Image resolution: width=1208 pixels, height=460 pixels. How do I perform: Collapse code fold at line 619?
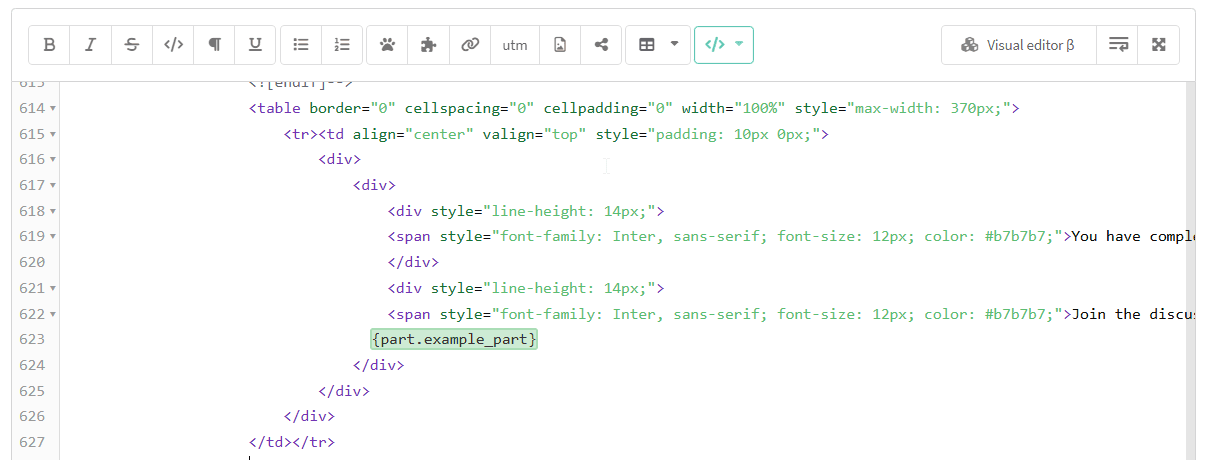[x=53, y=237]
